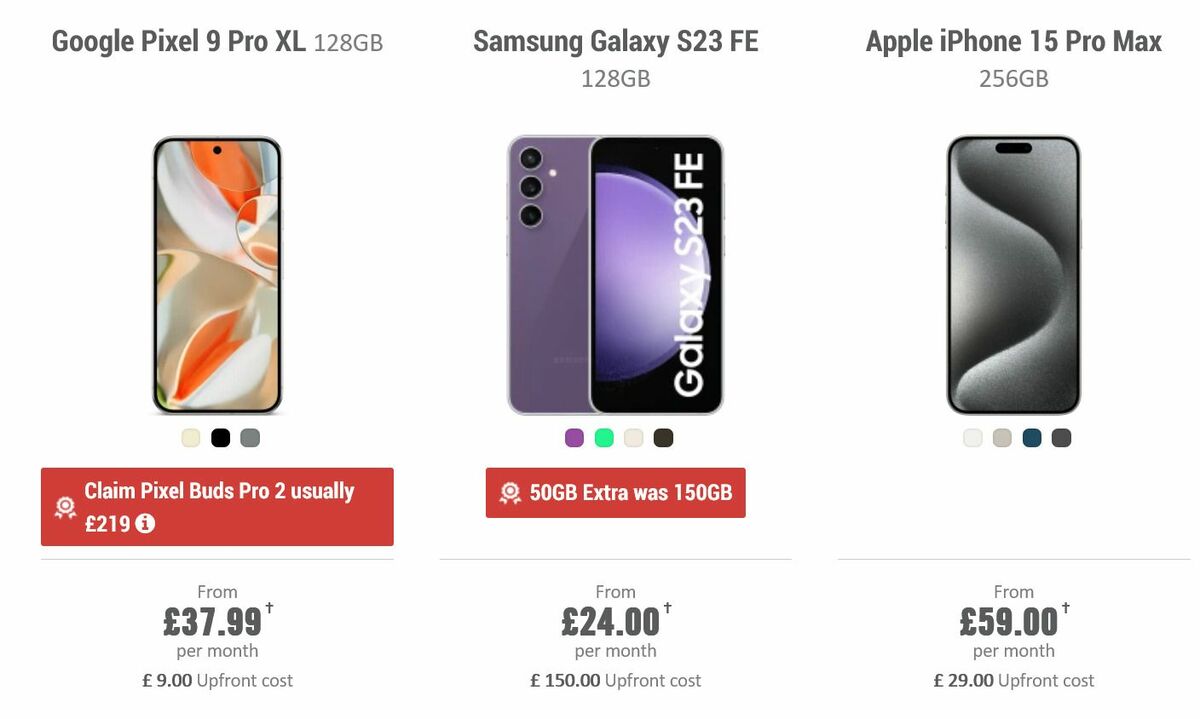Open the Apple iPhone 15 Pro Max product title
Image resolution: width=1200 pixels, height=719 pixels.
[x=1014, y=41]
